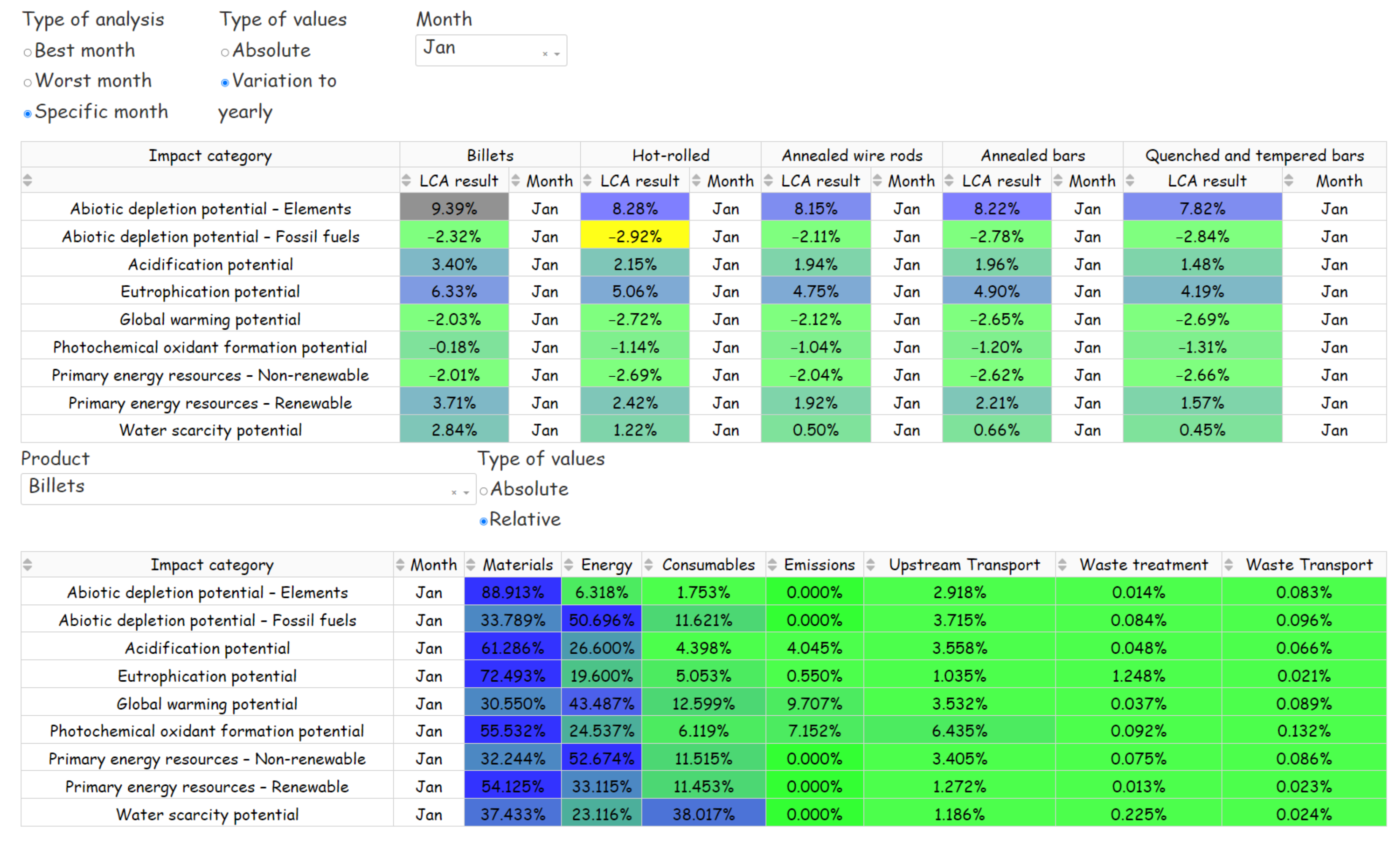This screenshot has height=850, width=1400.
Task: Click sort arrows beside Upstream Transport
Action: [x=870, y=565]
